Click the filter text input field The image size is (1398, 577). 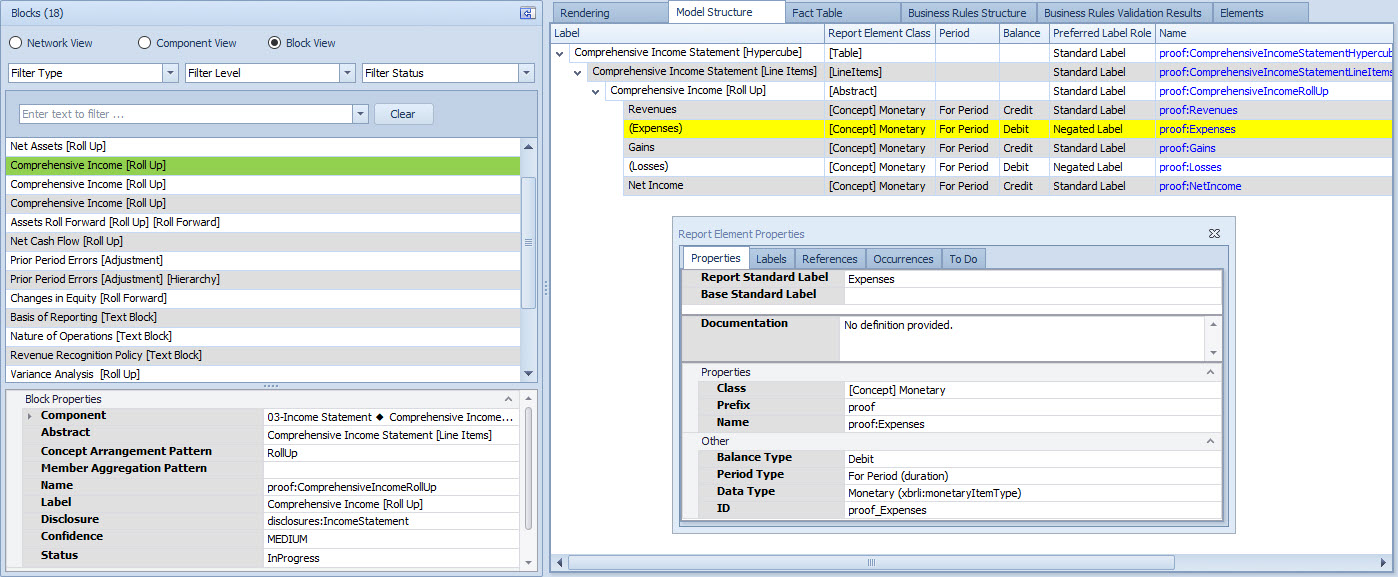pos(185,114)
